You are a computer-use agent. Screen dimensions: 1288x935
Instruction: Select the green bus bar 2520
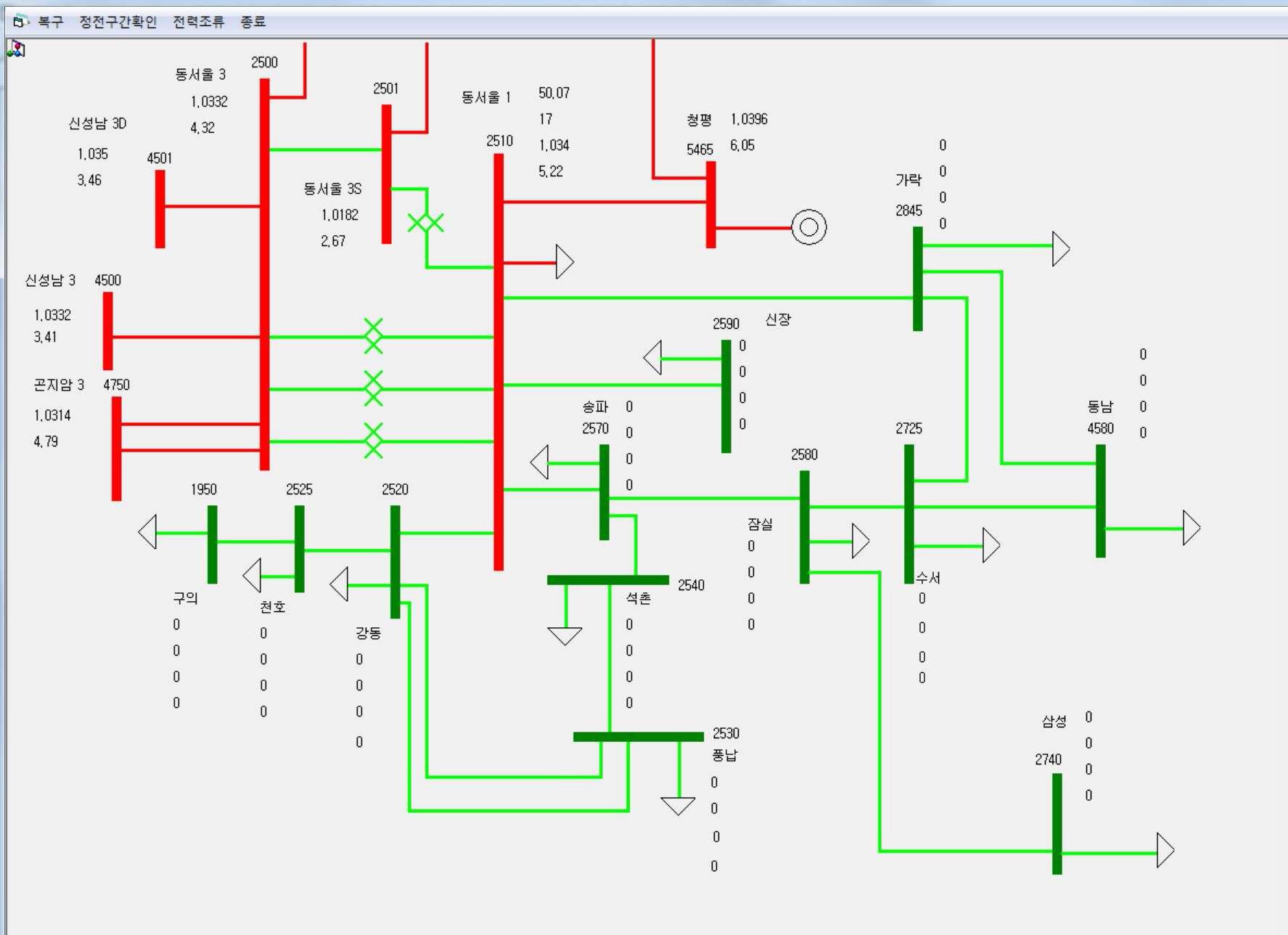pos(395,562)
